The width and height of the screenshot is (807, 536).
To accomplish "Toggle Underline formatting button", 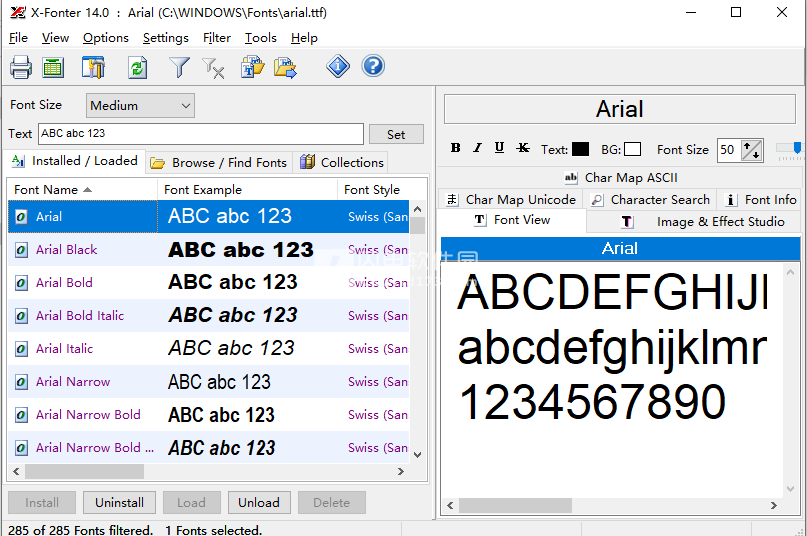I will point(499,148).
